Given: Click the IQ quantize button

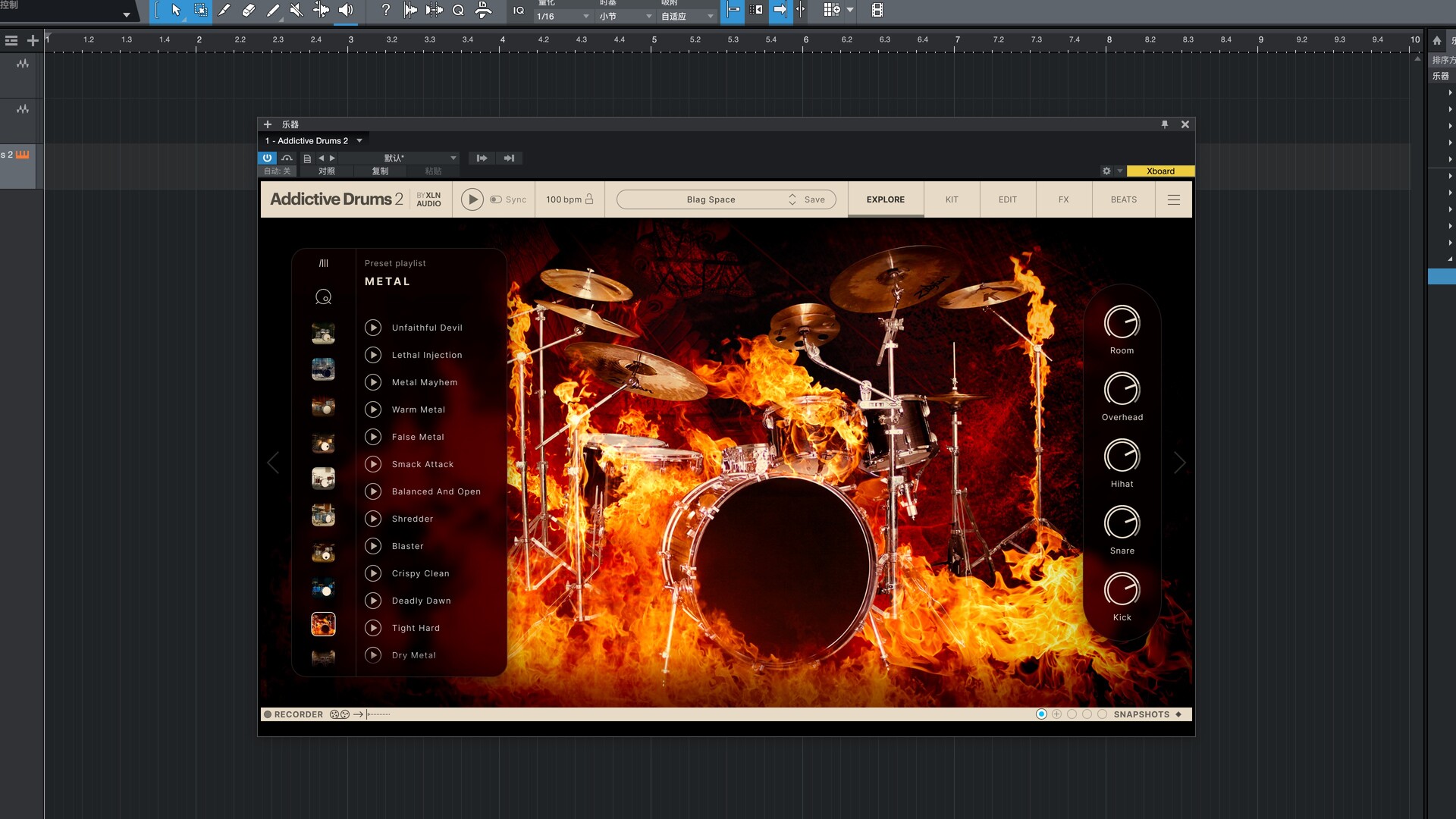Looking at the screenshot, I should point(519,10).
